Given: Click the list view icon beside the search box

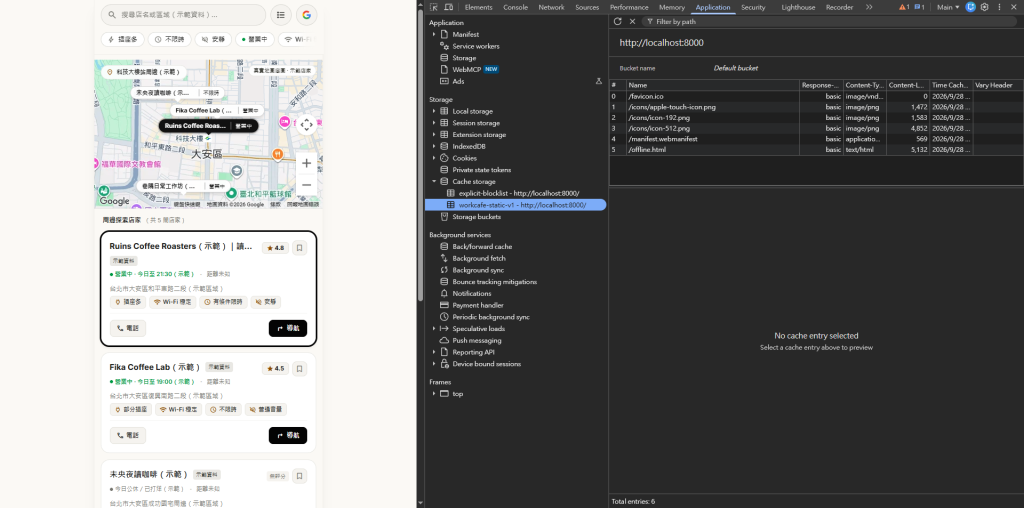Looking at the screenshot, I should 281,14.
